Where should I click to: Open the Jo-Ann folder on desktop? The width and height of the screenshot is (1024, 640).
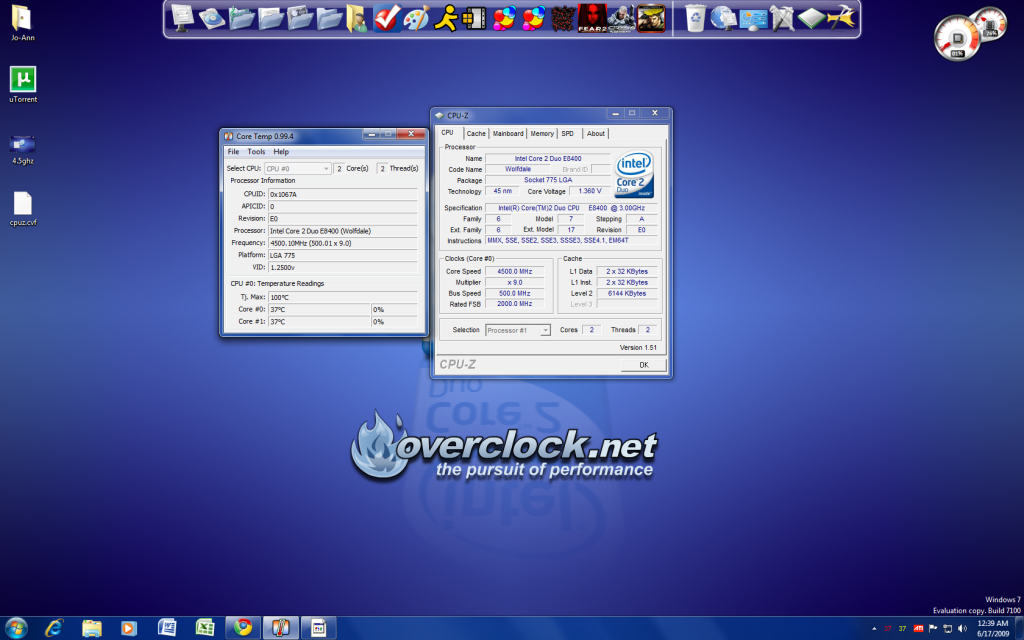coord(21,22)
